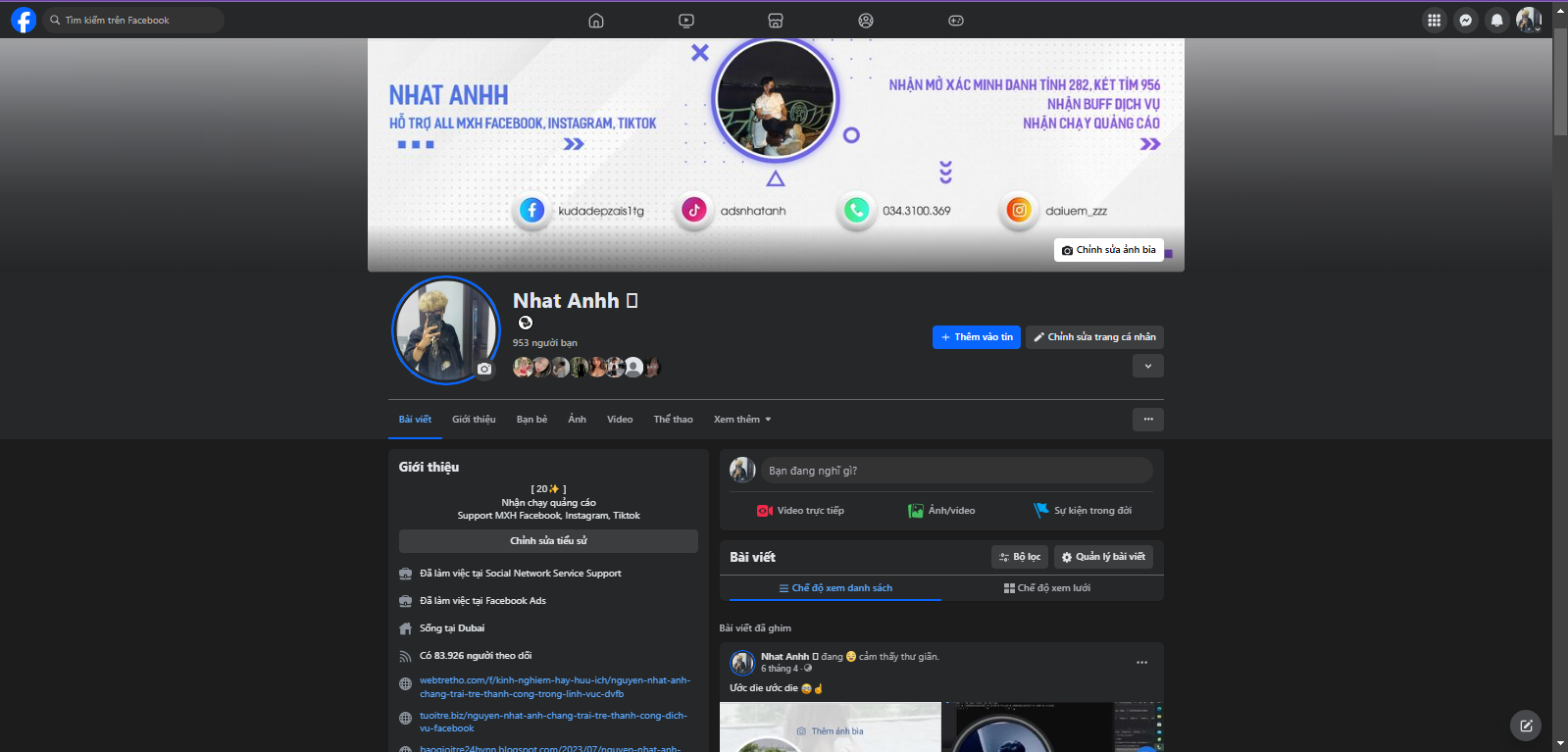Open the Home feed icon in top navigation
The width and height of the screenshot is (1568, 752).
tap(596, 21)
